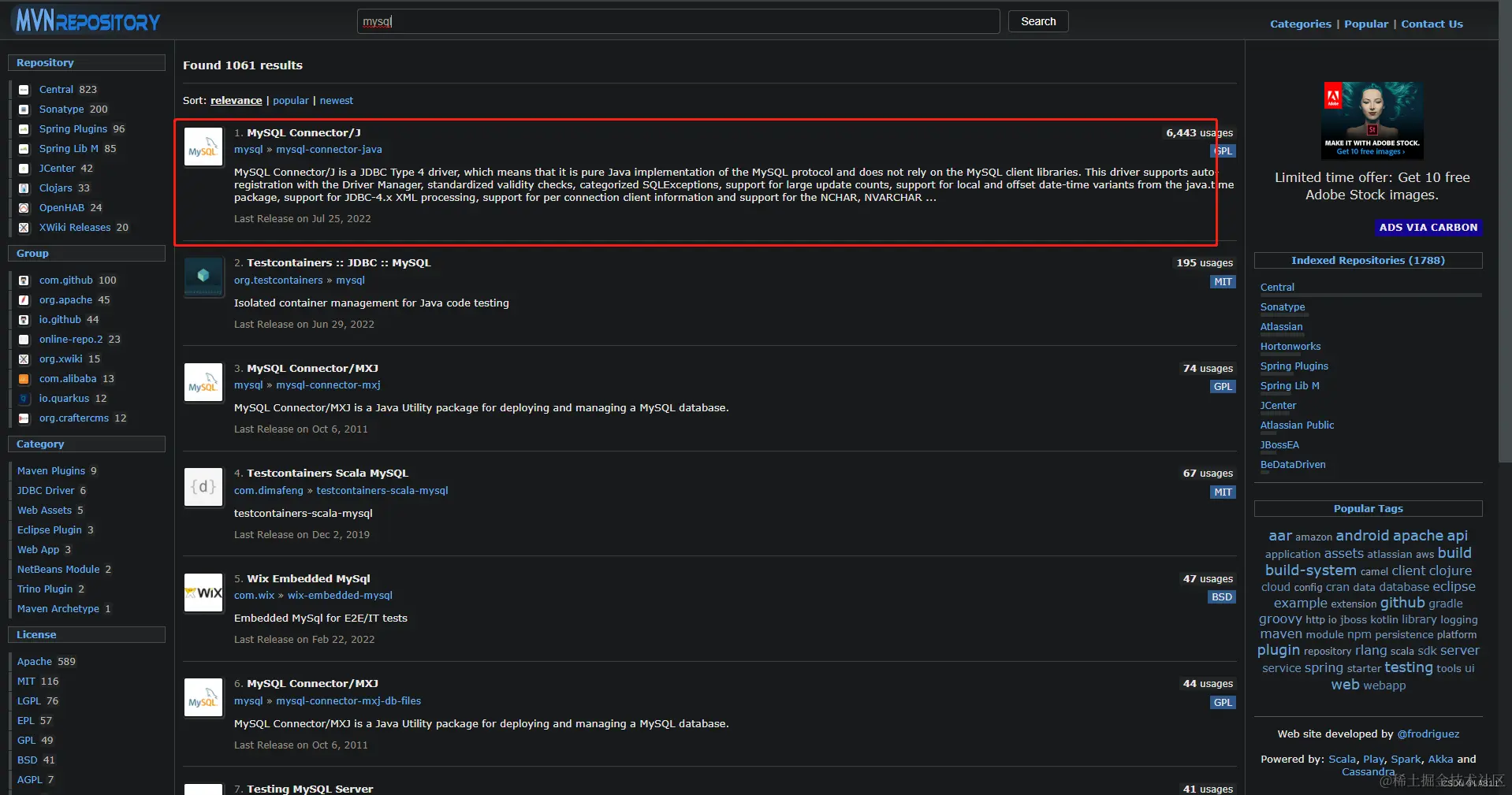Open the Adobe Stock ad image
Screen dimensions: 1512x795
click(1372, 121)
